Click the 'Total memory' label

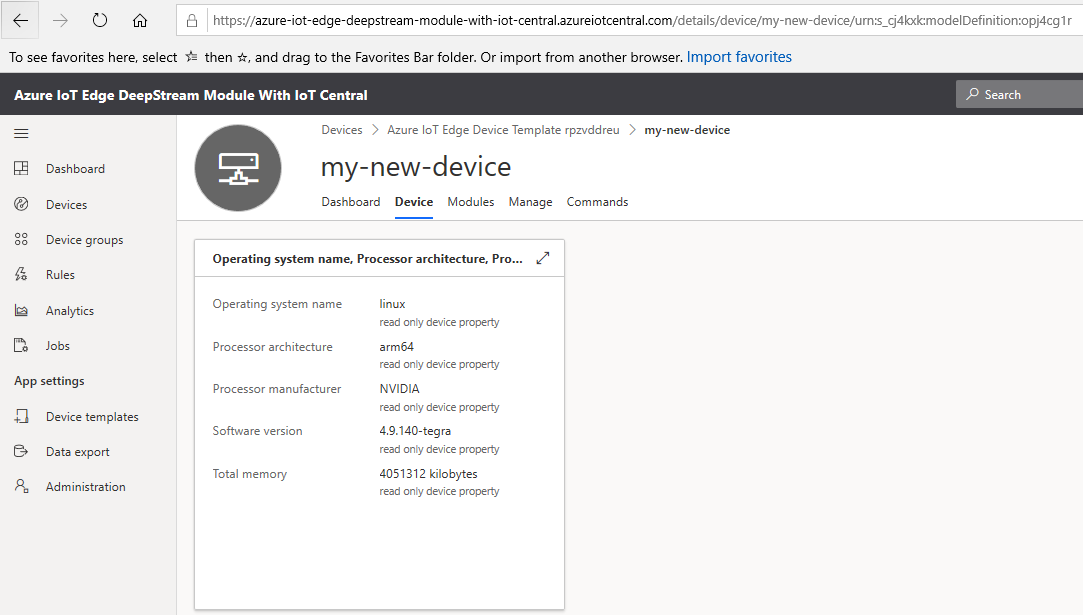(x=249, y=474)
